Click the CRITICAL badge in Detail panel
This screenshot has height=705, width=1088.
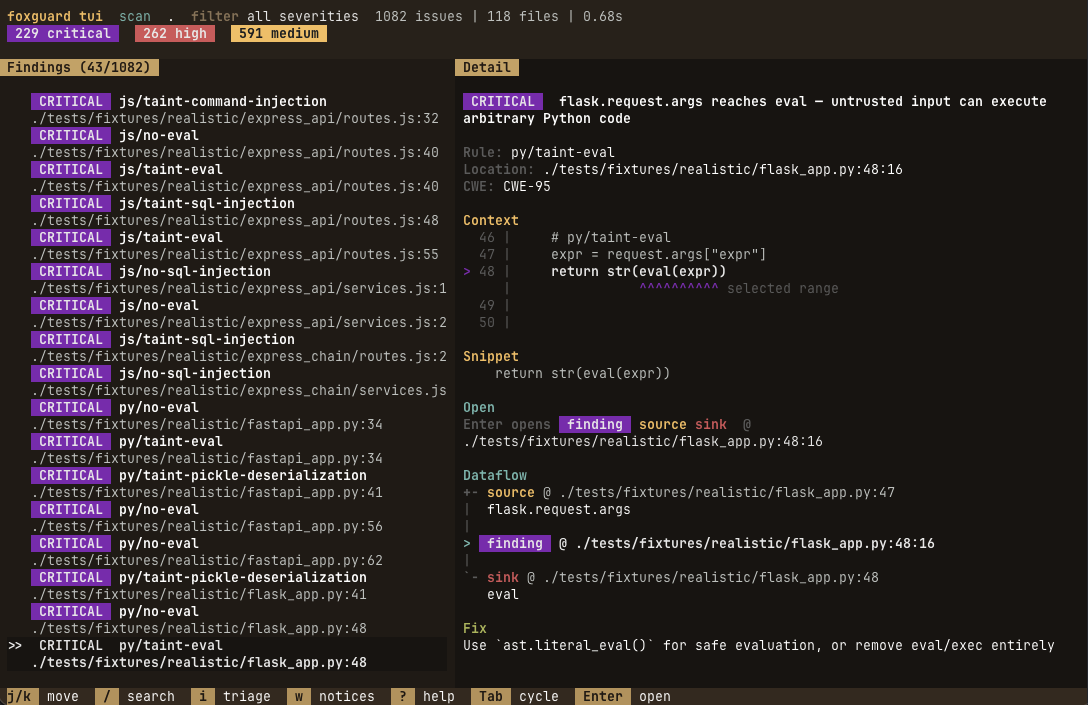click(503, 101)
